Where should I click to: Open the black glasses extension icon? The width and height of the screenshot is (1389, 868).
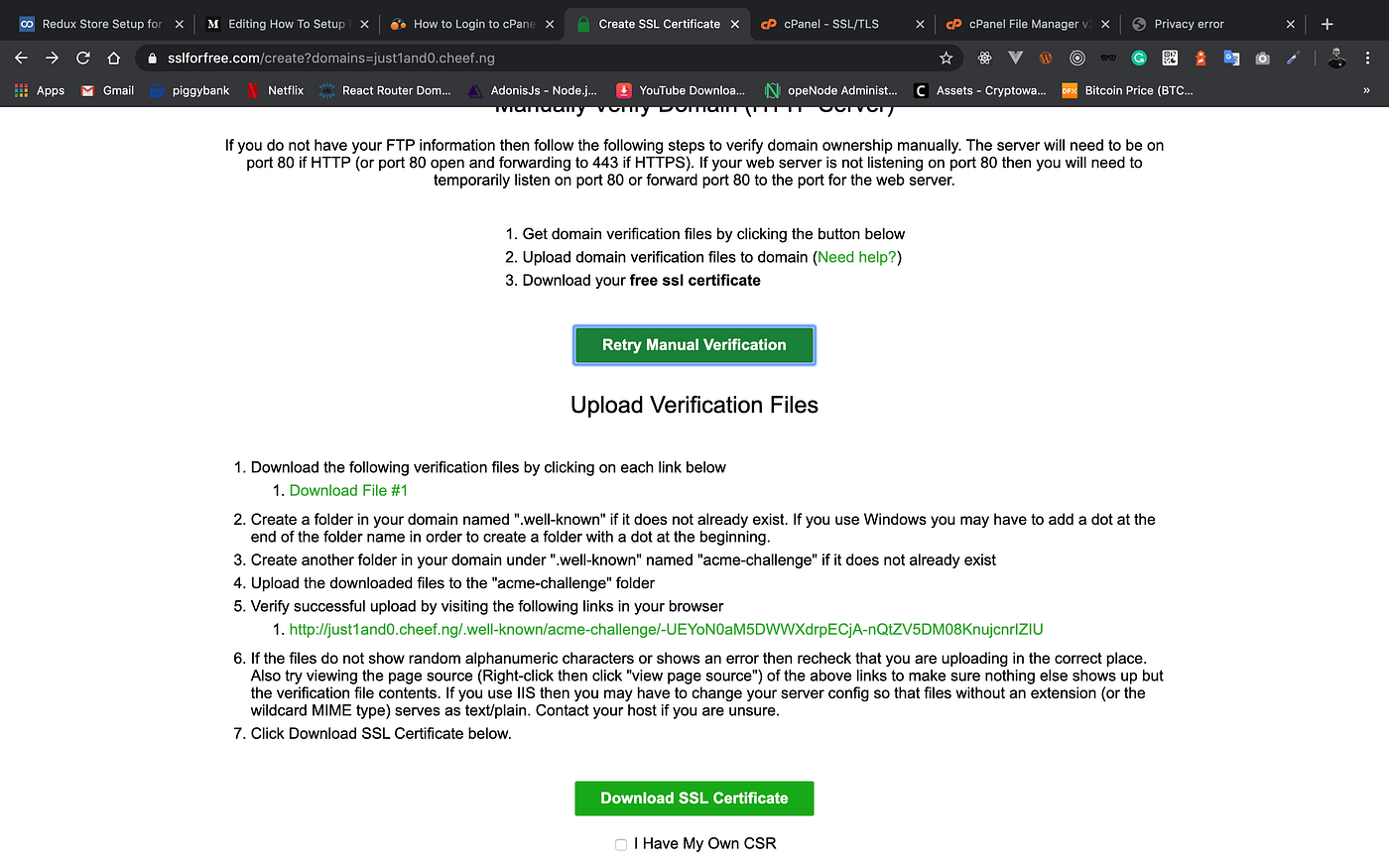1108,58
